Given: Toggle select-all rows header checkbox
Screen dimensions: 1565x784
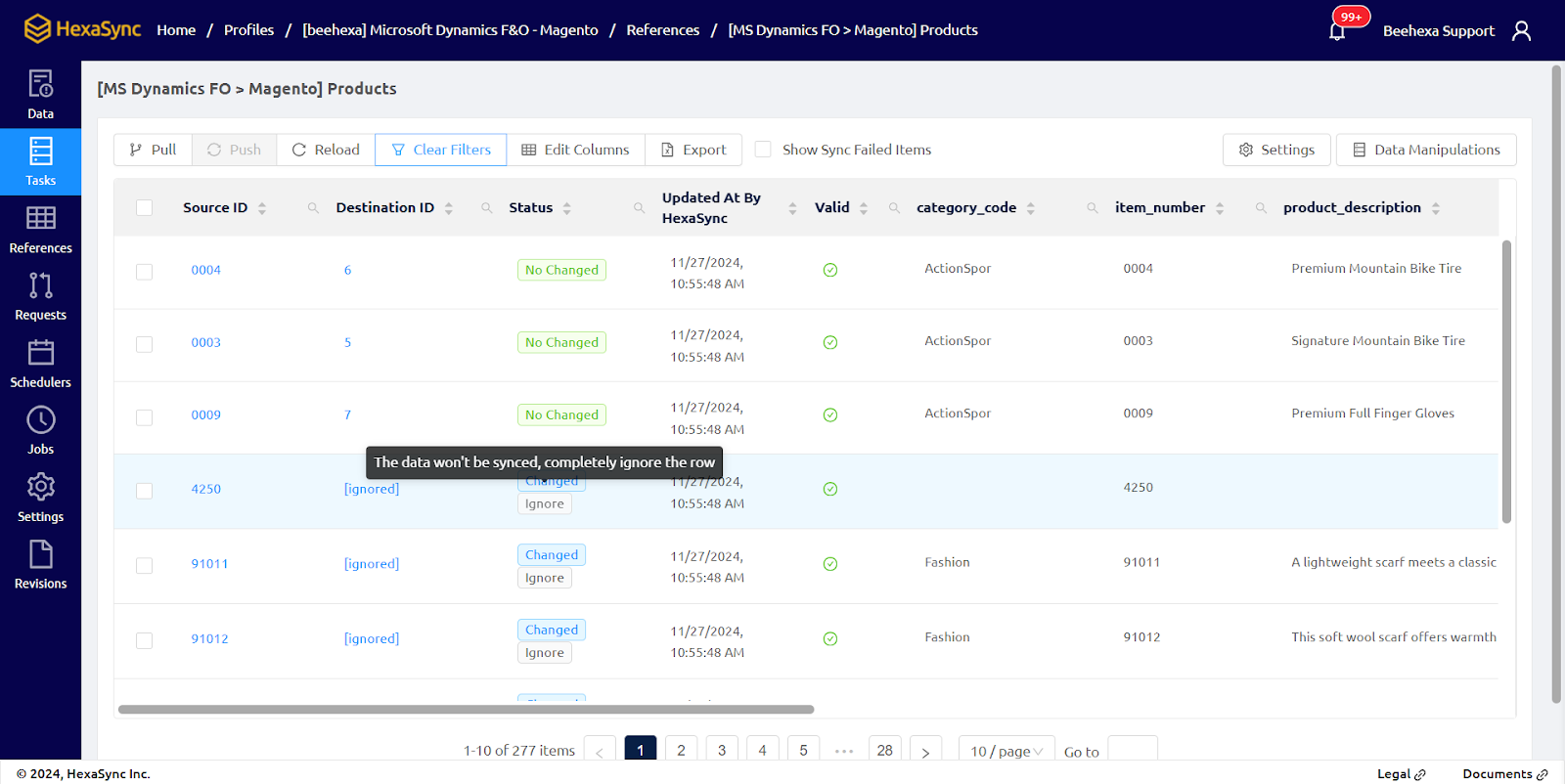Looking at the screenshot, I should click(x=144, y=208).
